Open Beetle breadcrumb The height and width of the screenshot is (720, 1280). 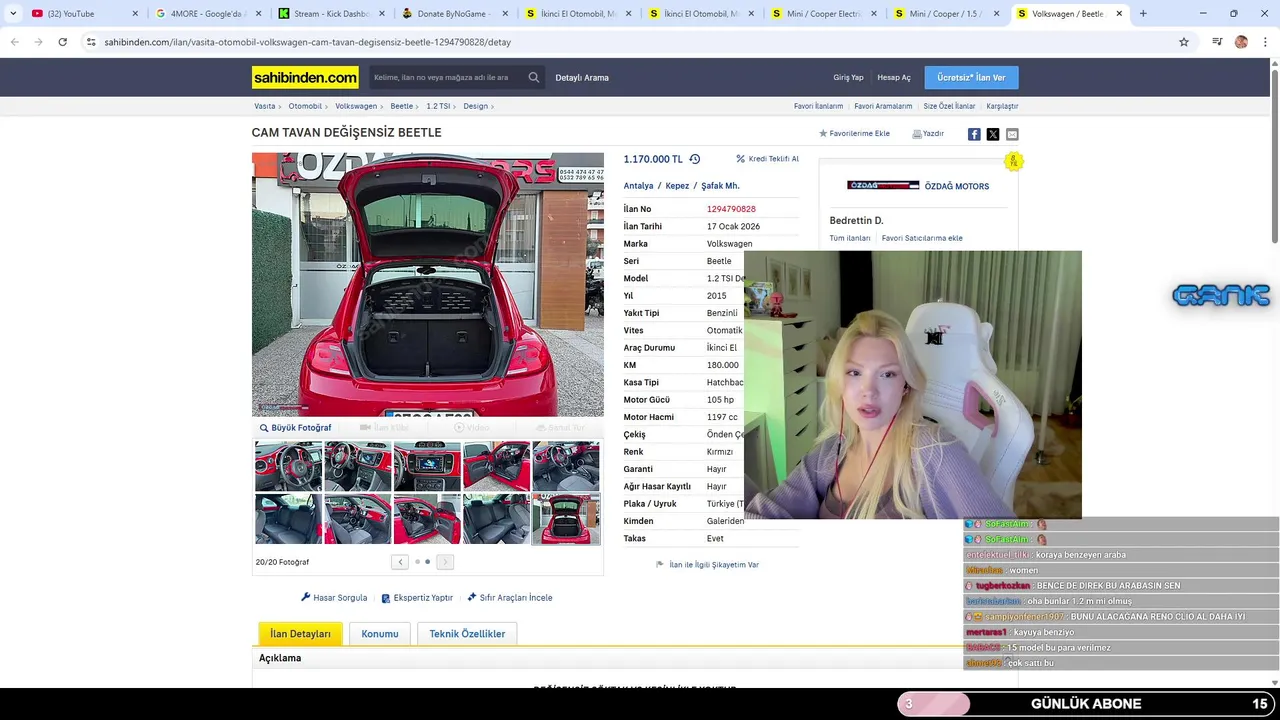coord(401,106)
